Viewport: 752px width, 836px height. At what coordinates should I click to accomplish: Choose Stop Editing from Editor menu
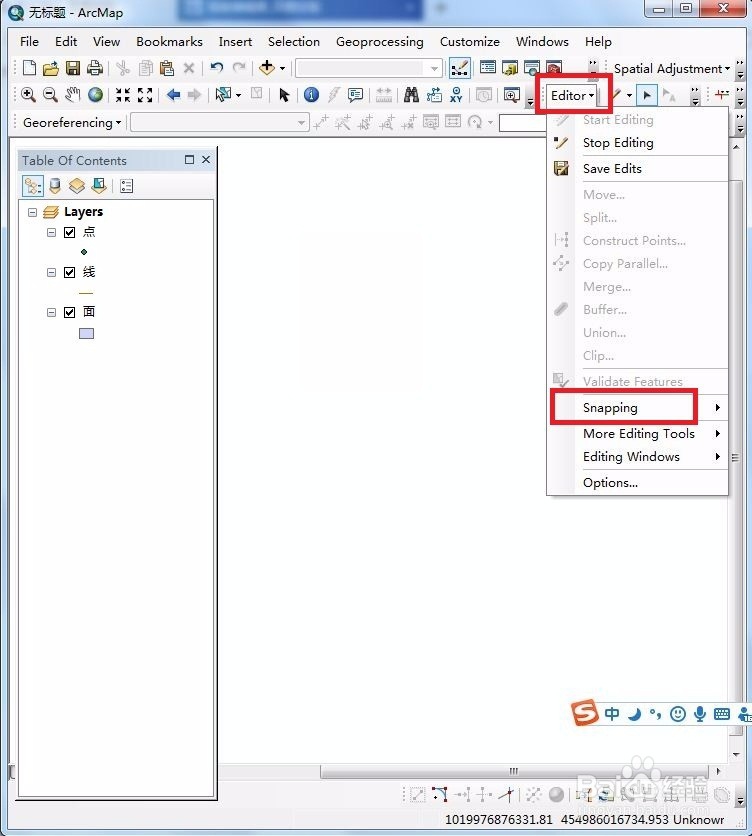(637, 143)
